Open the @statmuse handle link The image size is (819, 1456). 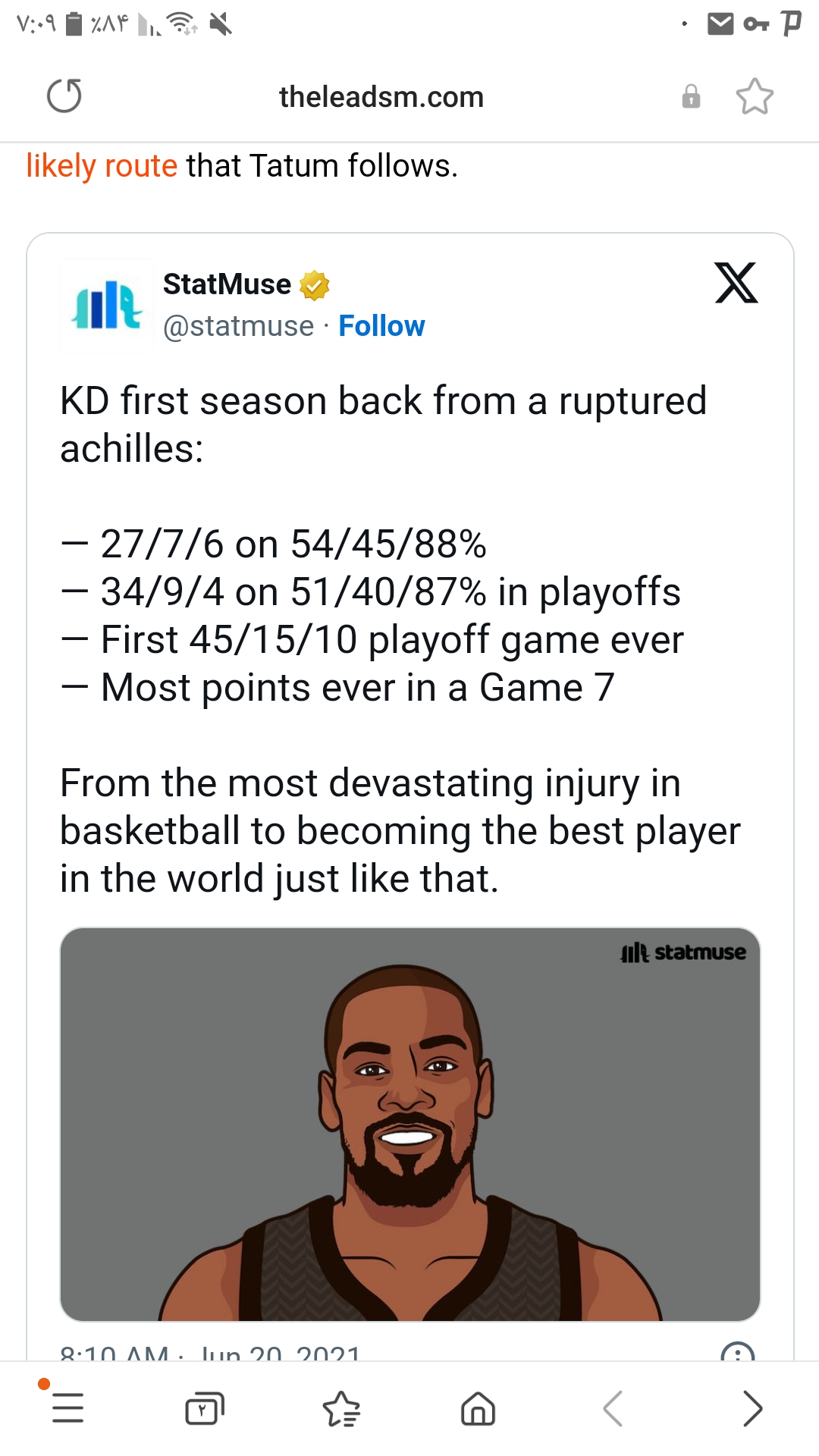238,326
